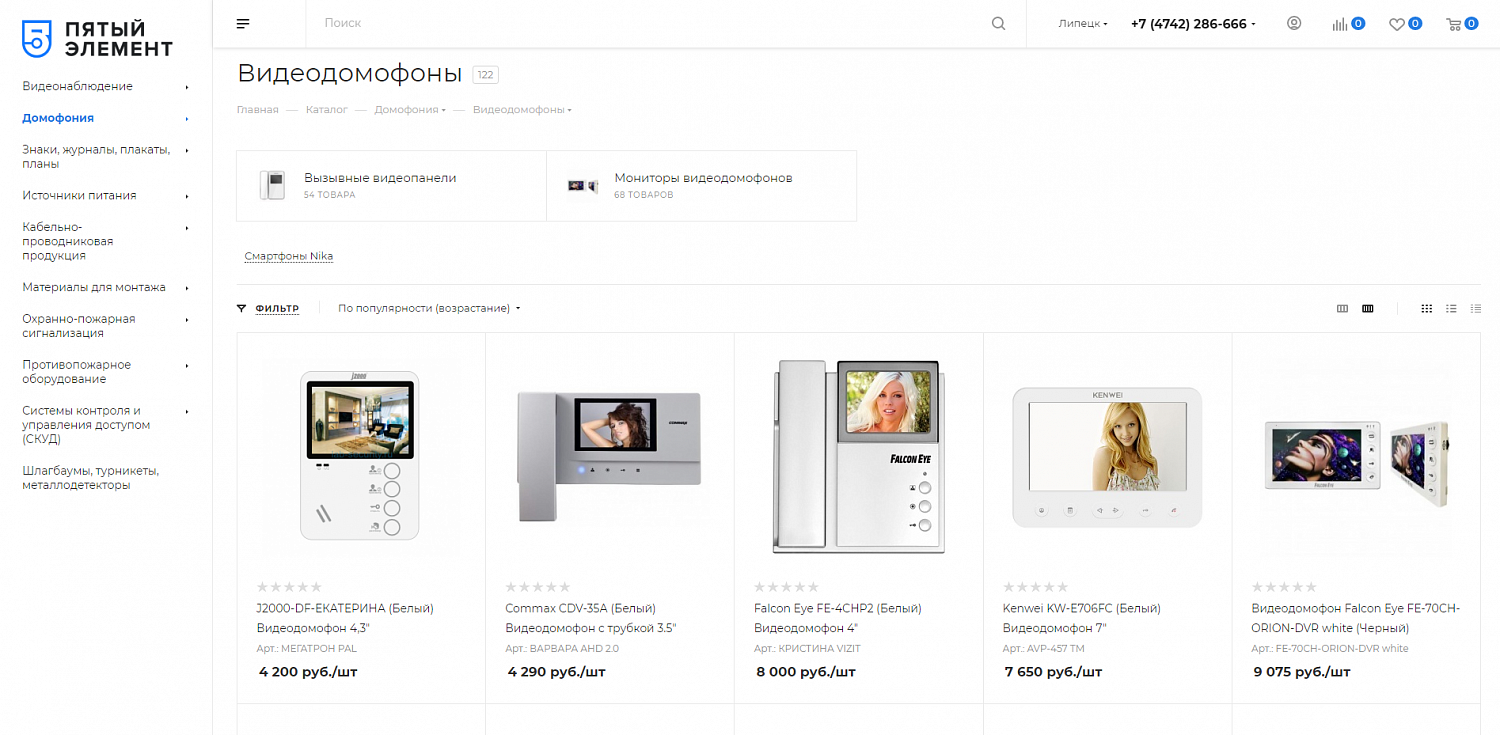Expand the phone number +7 (4742) 286-666 dropdown

point(1253,24)
